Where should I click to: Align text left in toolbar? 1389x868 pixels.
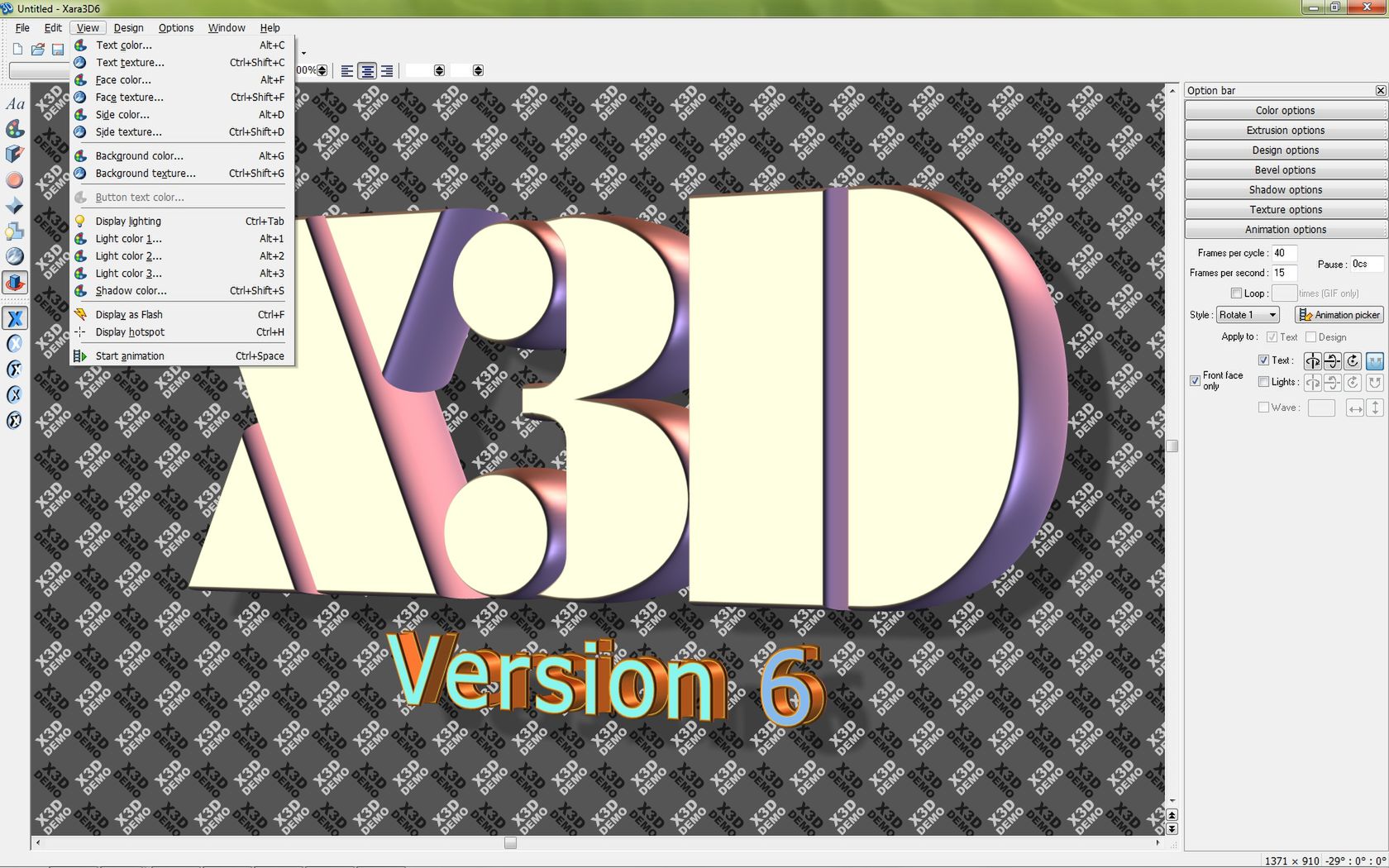click(347, 71)
